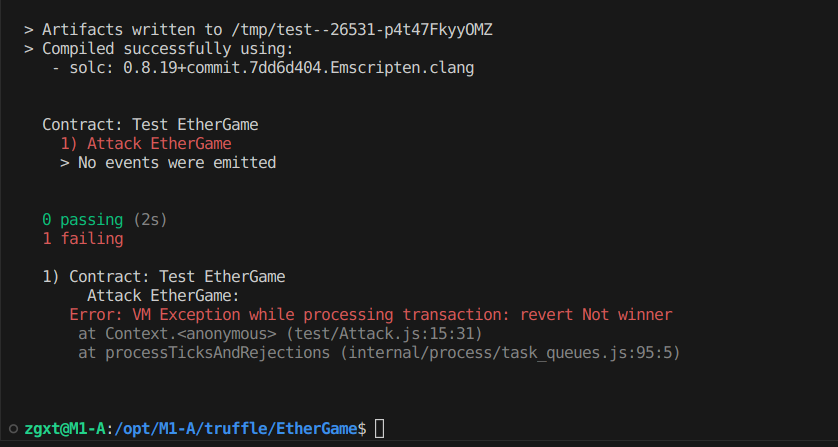Click the 'Compiled successfully using:' line
The image size is (838, 447).
pyautogui.click(x=159, y=49)
